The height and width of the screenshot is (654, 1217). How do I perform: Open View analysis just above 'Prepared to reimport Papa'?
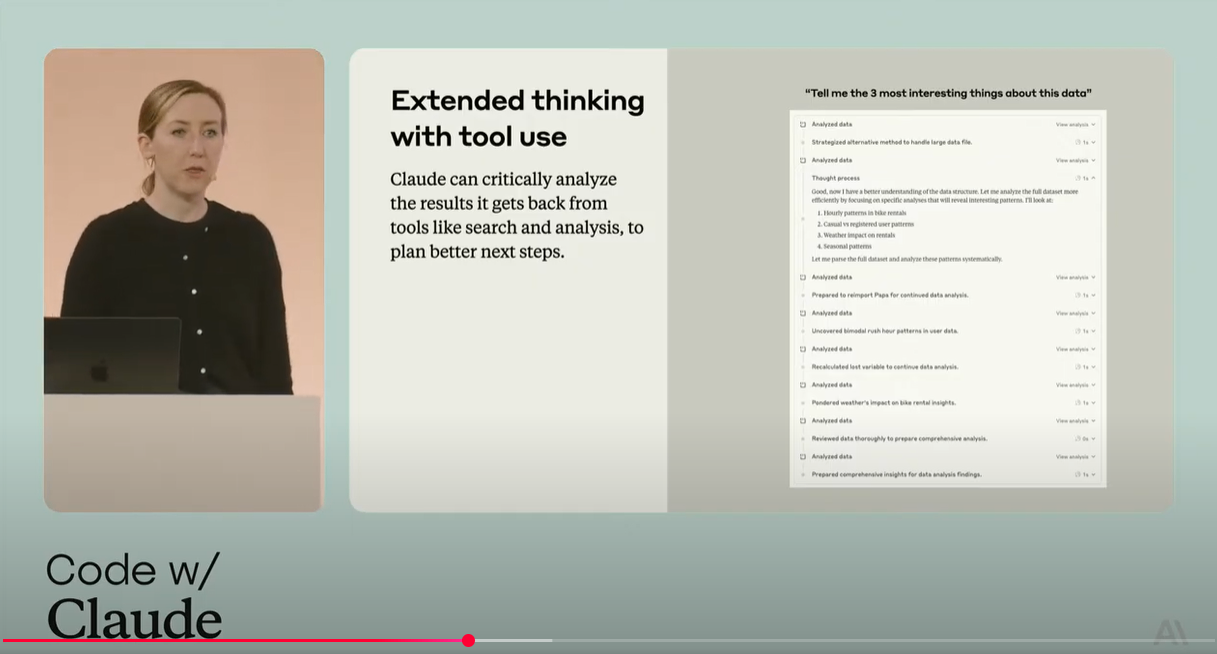click(x=1075, y=277)
